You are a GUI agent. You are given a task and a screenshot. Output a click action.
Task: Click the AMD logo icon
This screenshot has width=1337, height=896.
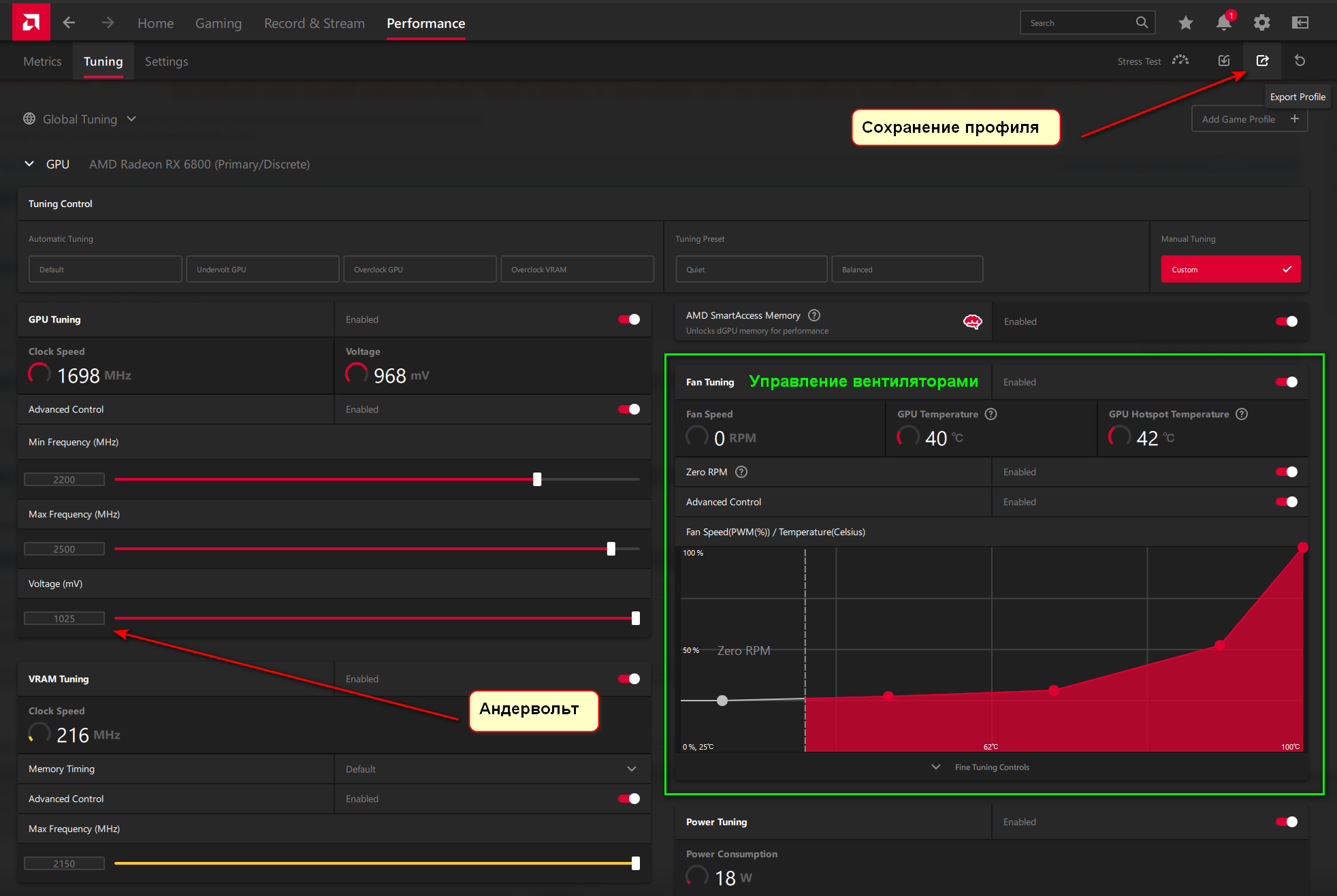pos(31,22)
